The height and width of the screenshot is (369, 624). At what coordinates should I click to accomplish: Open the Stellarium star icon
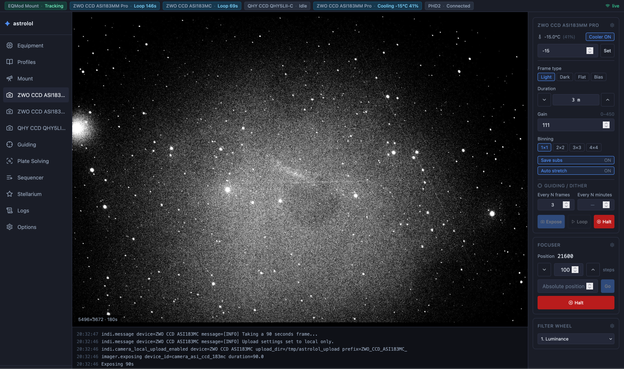point(10,194)
